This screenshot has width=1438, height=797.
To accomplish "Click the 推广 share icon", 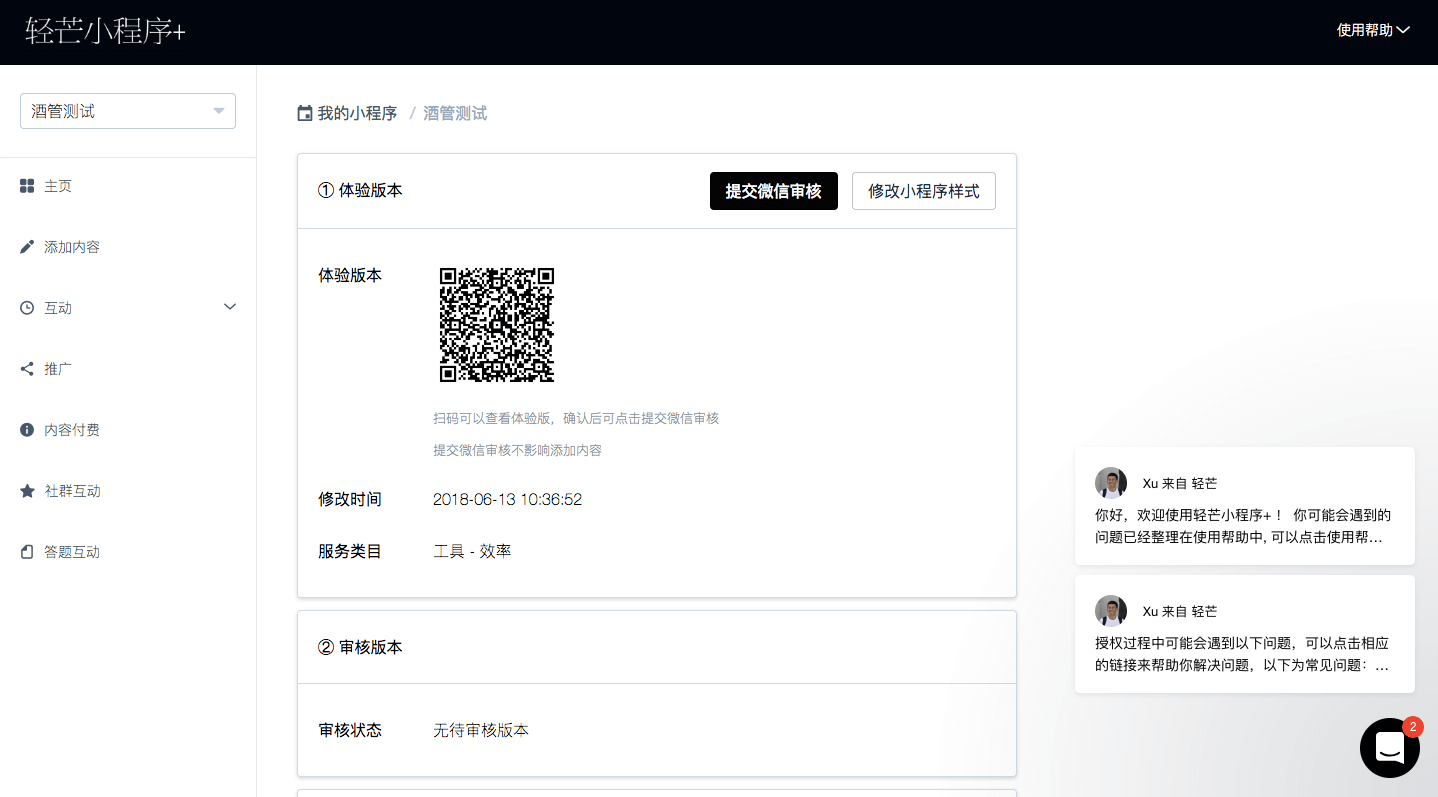I will 27,369.
